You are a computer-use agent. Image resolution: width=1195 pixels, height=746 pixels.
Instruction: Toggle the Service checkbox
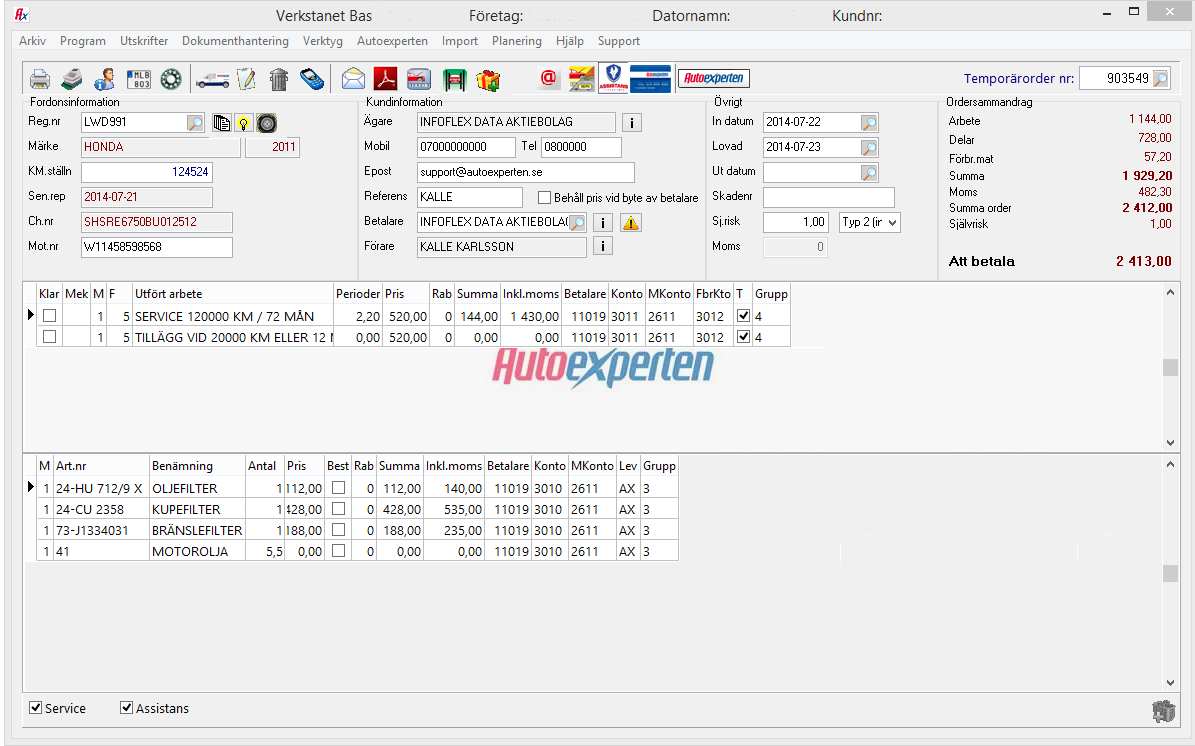click(x=35, y=708)
